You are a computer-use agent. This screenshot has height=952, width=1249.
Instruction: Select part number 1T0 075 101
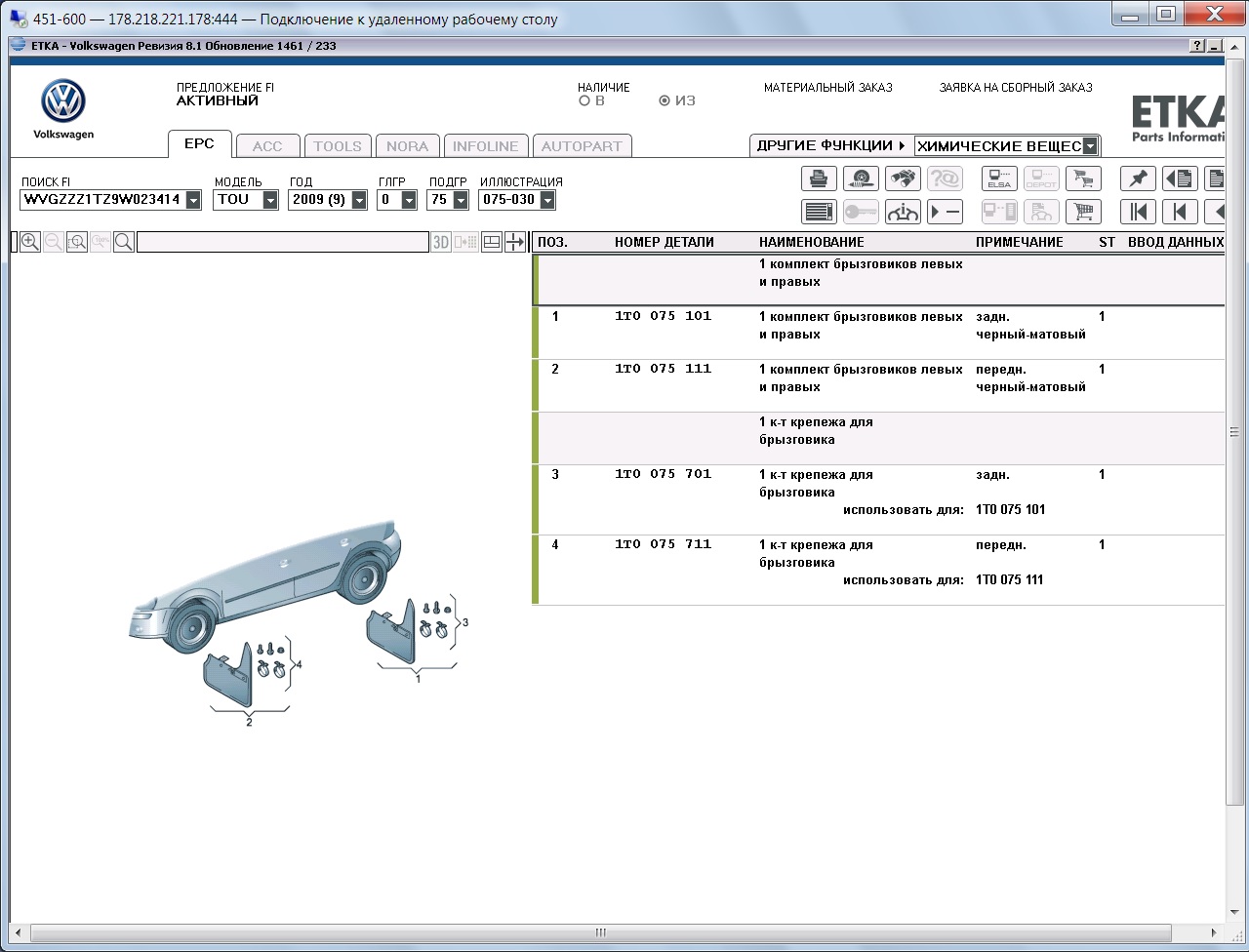[x=664, y=316]
